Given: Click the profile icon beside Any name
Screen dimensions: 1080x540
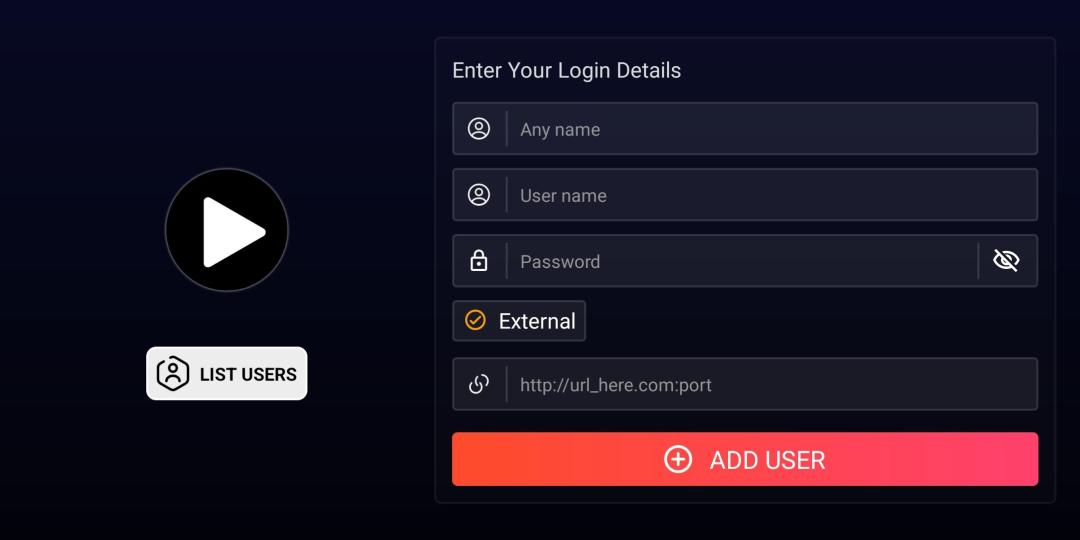Looking at the screenshot, I should (x=479, y=129).
